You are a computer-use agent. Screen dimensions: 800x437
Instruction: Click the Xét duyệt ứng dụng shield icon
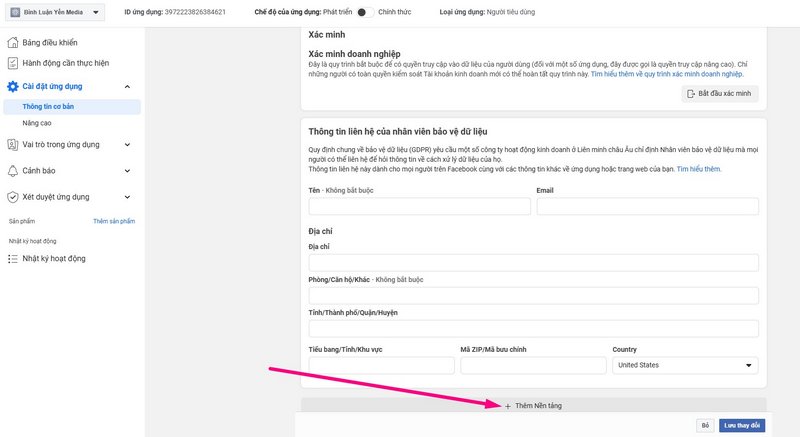point(13,197)
